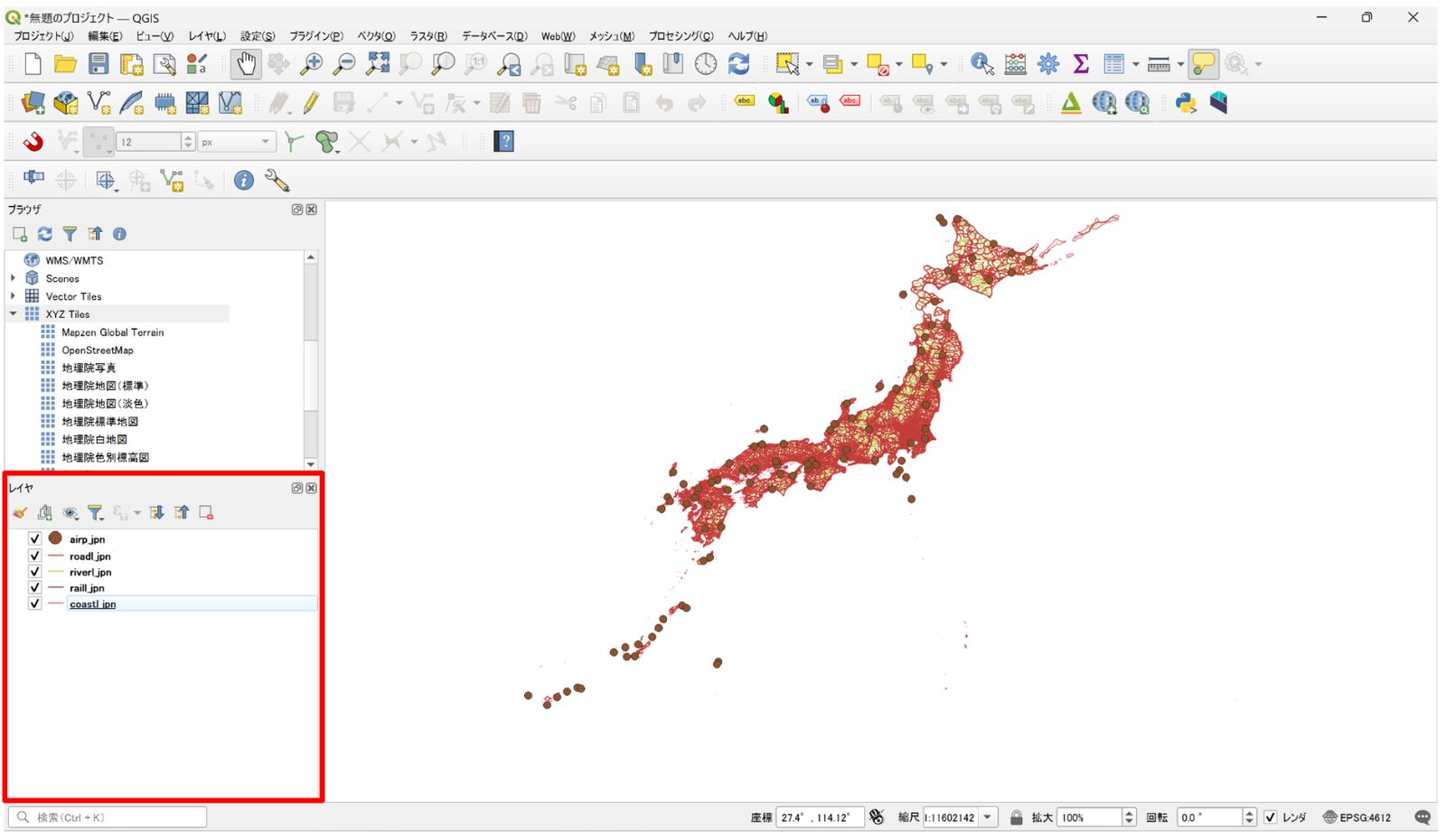Viewport: 1446px width, 840px height.
Task: Select OpenStreetMap in XYZ Tiles
Action: pyautogui.click(x=98, y=350)
